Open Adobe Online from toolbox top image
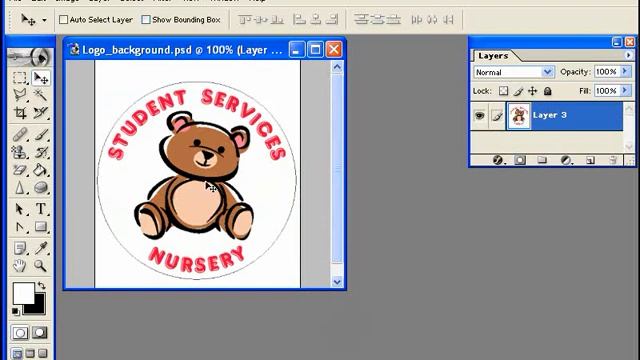The height and width of the screenshot is (360, 640). click(x=30, y=58)
